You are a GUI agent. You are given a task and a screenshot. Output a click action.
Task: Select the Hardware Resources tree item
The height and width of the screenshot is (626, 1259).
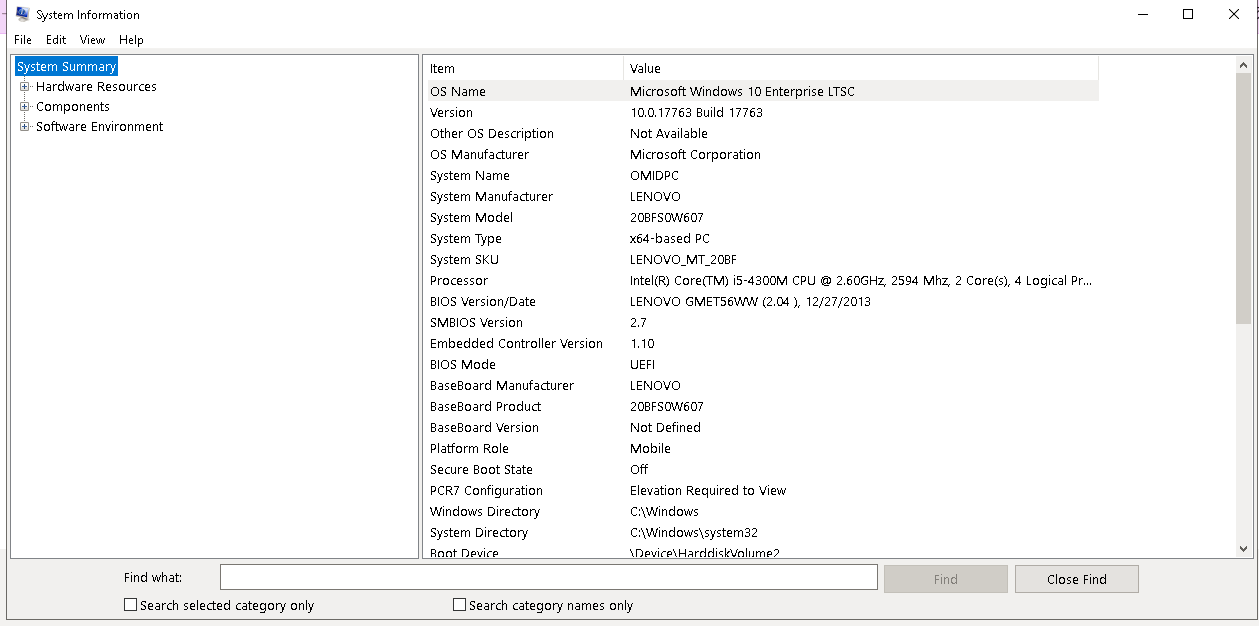[96, 87]
